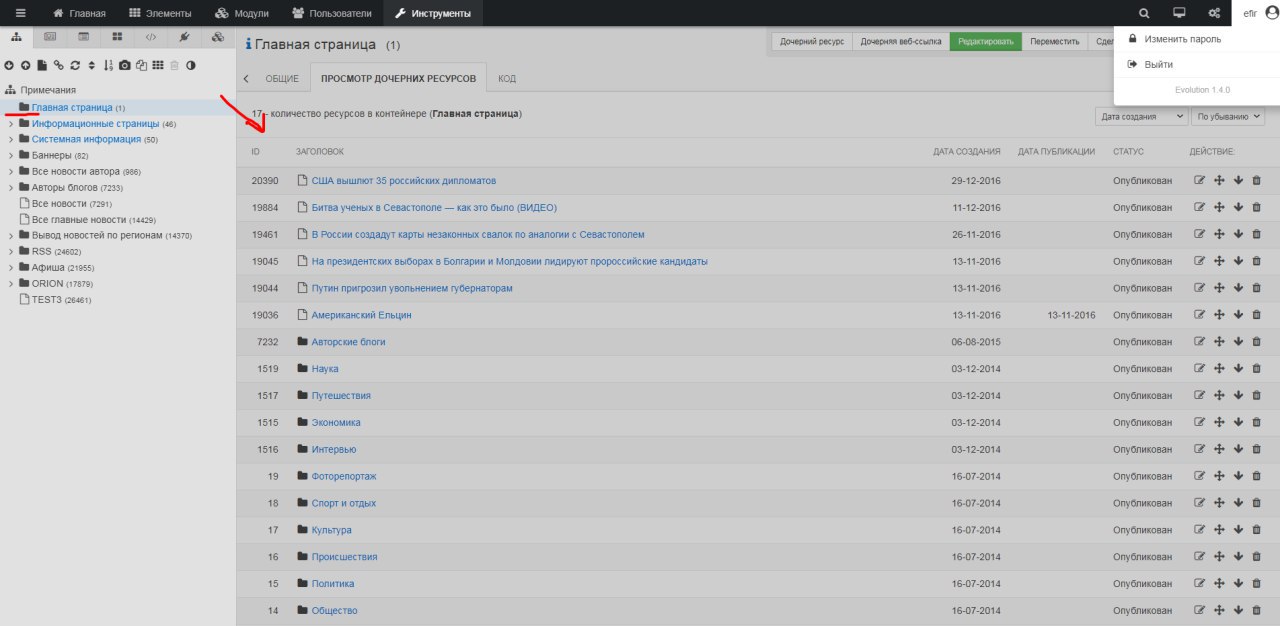
Task: Expand the Все новости автора tree node
Action: 11,172
